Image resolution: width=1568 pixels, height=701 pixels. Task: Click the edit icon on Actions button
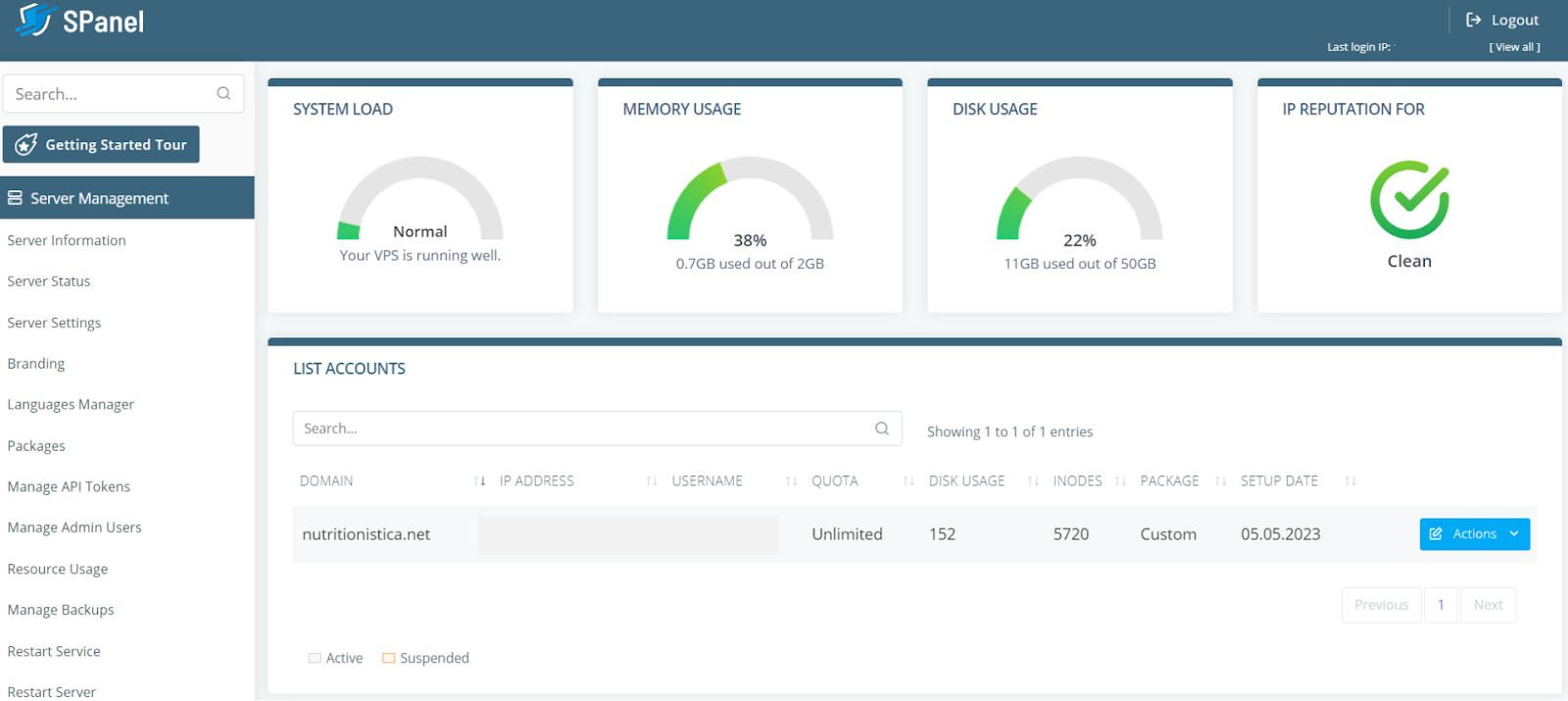click(1436, 534)
